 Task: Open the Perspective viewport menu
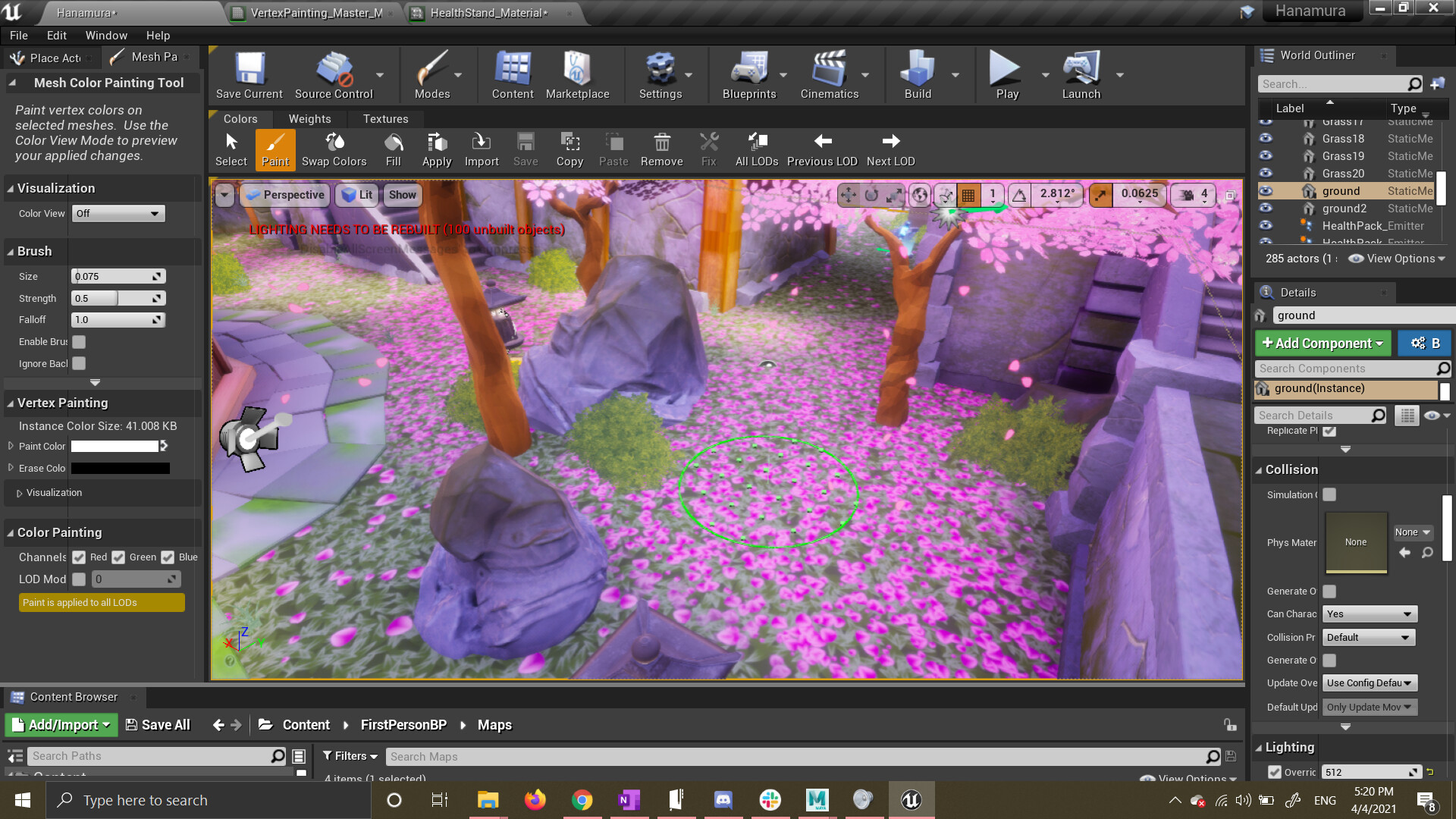(284, 195)
